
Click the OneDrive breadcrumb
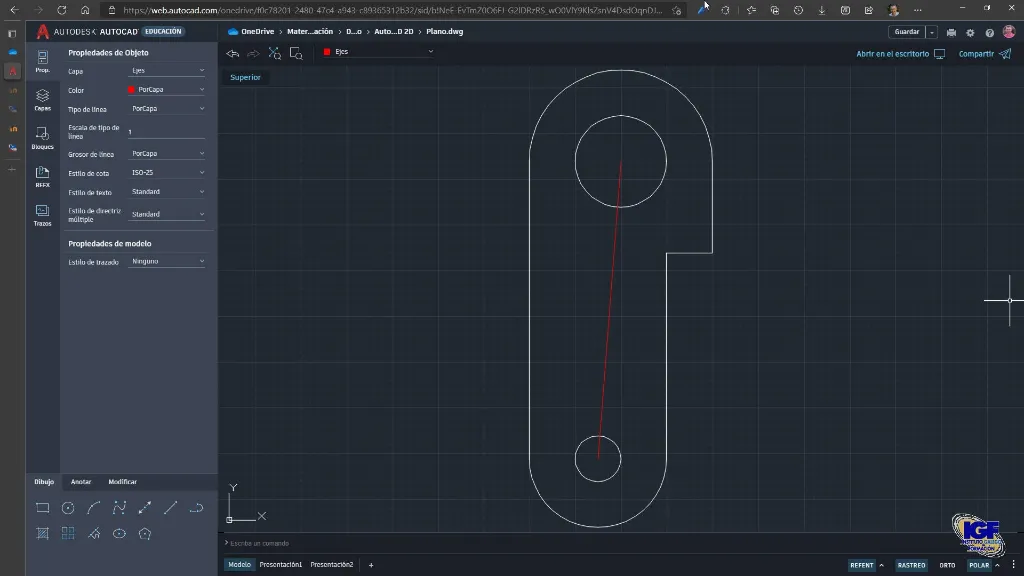click(251, 31)
